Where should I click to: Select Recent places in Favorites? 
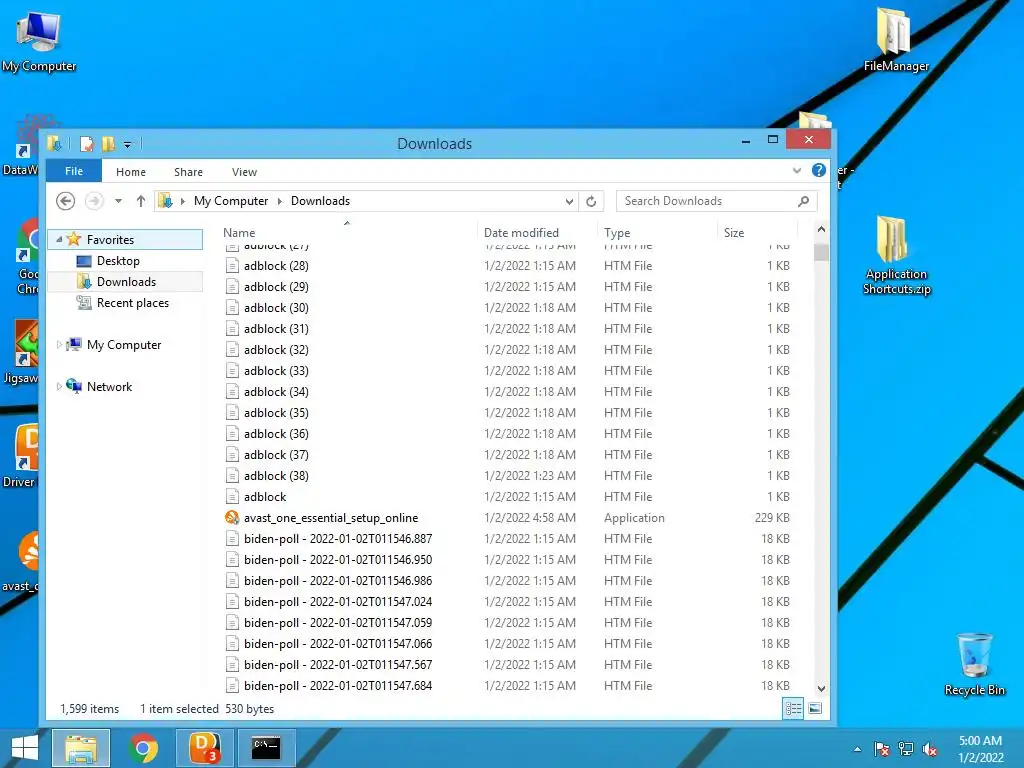[133, 303]
